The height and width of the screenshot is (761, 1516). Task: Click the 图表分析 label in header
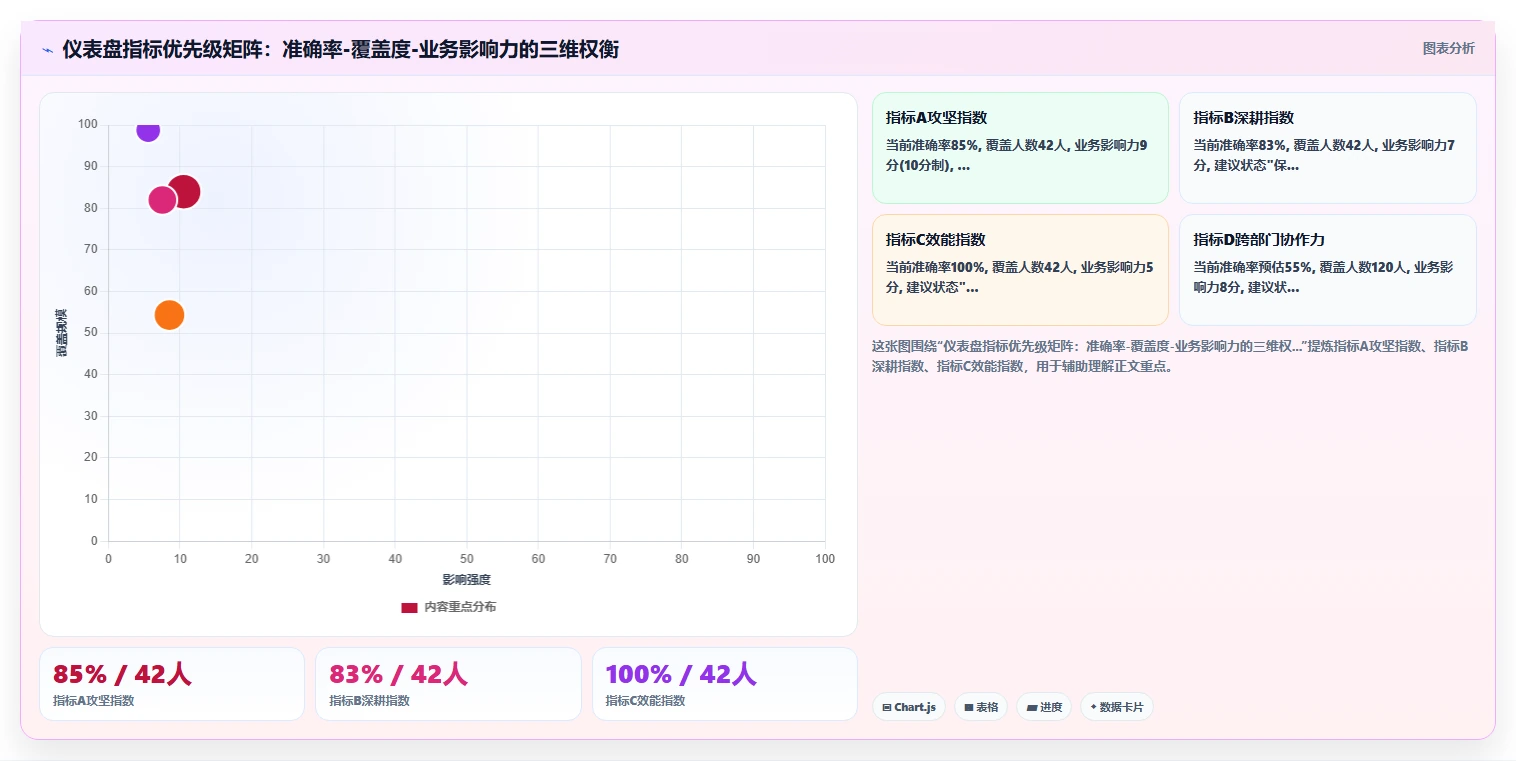(x=1448, y=48)
